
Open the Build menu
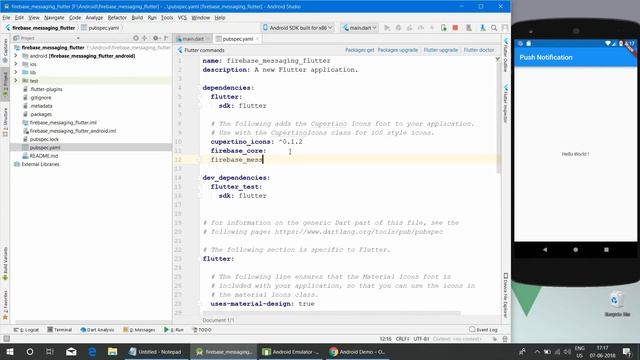(137, 18)
